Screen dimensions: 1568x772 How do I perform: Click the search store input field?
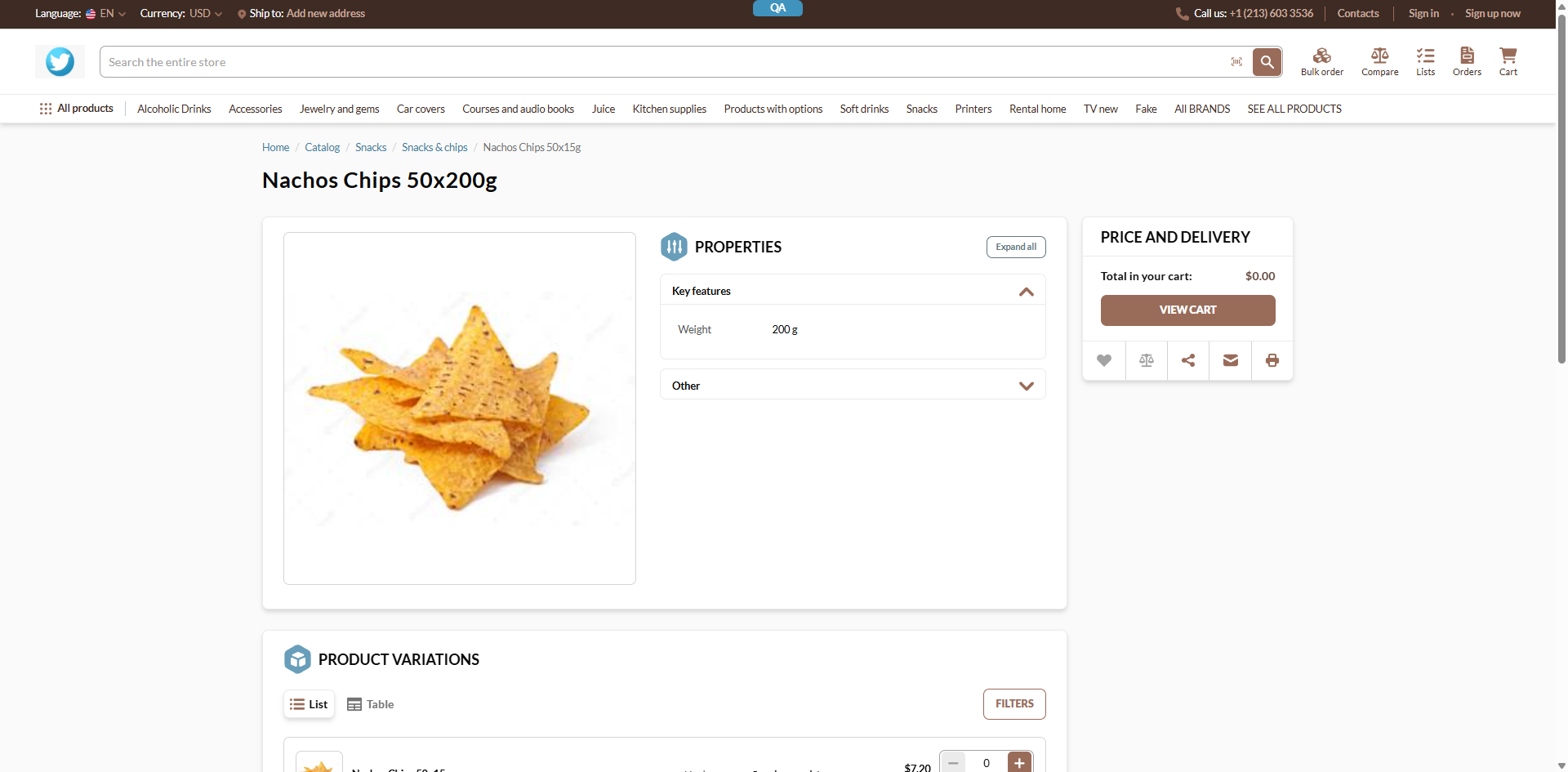point(666,62)
